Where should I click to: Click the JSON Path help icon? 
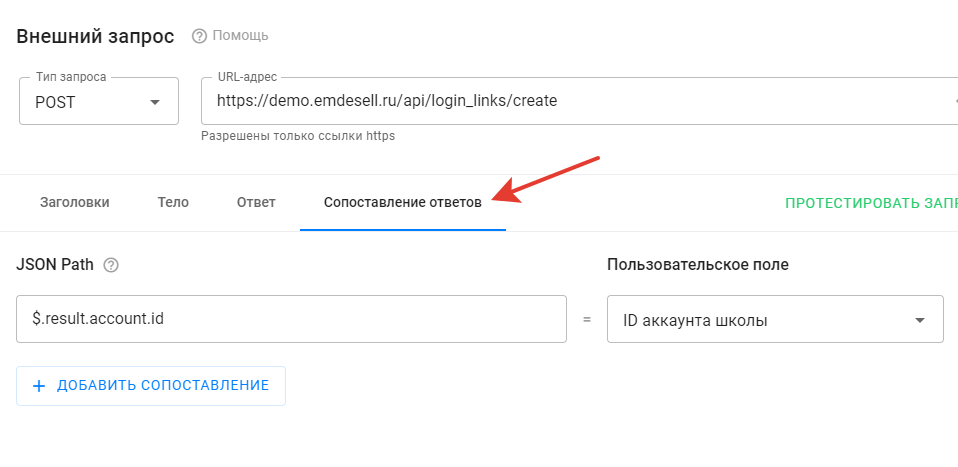click(x=112, y=265)
